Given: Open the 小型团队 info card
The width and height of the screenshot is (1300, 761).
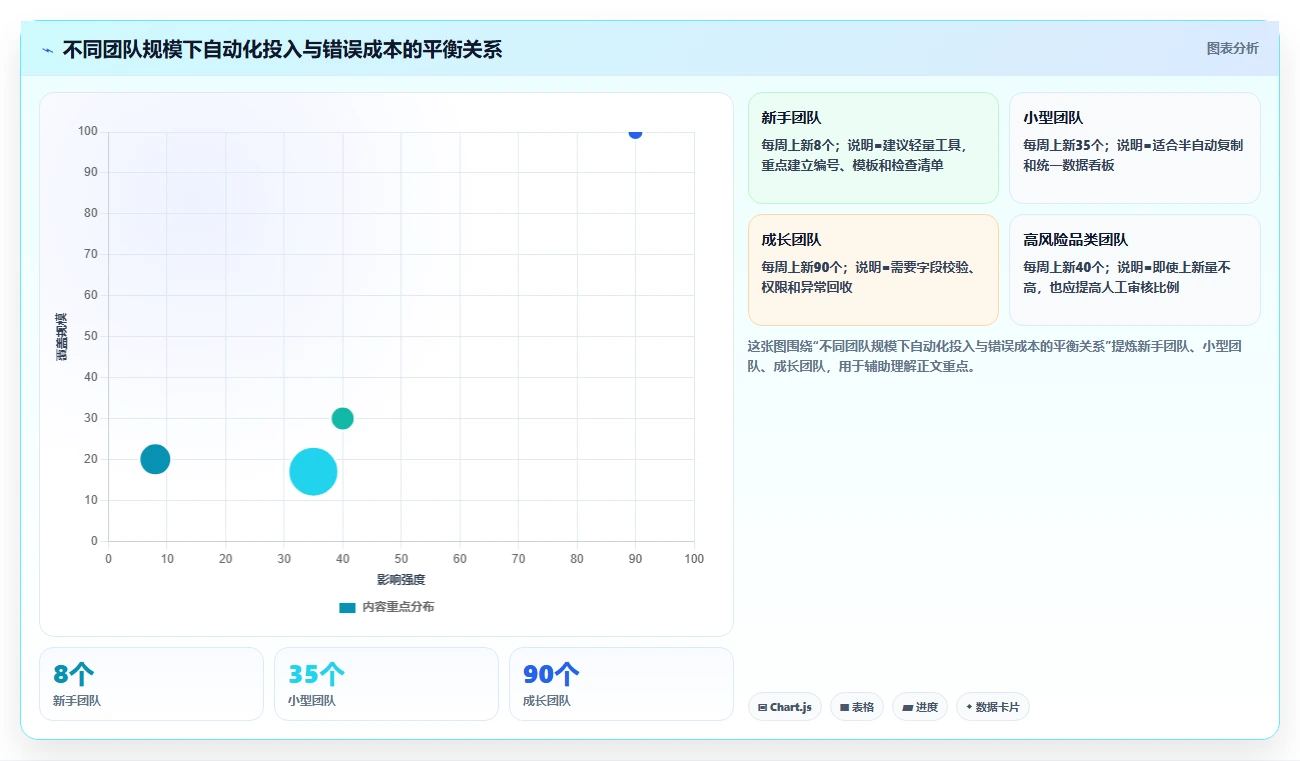Looking at the screenshot, I should [1135, 148].
